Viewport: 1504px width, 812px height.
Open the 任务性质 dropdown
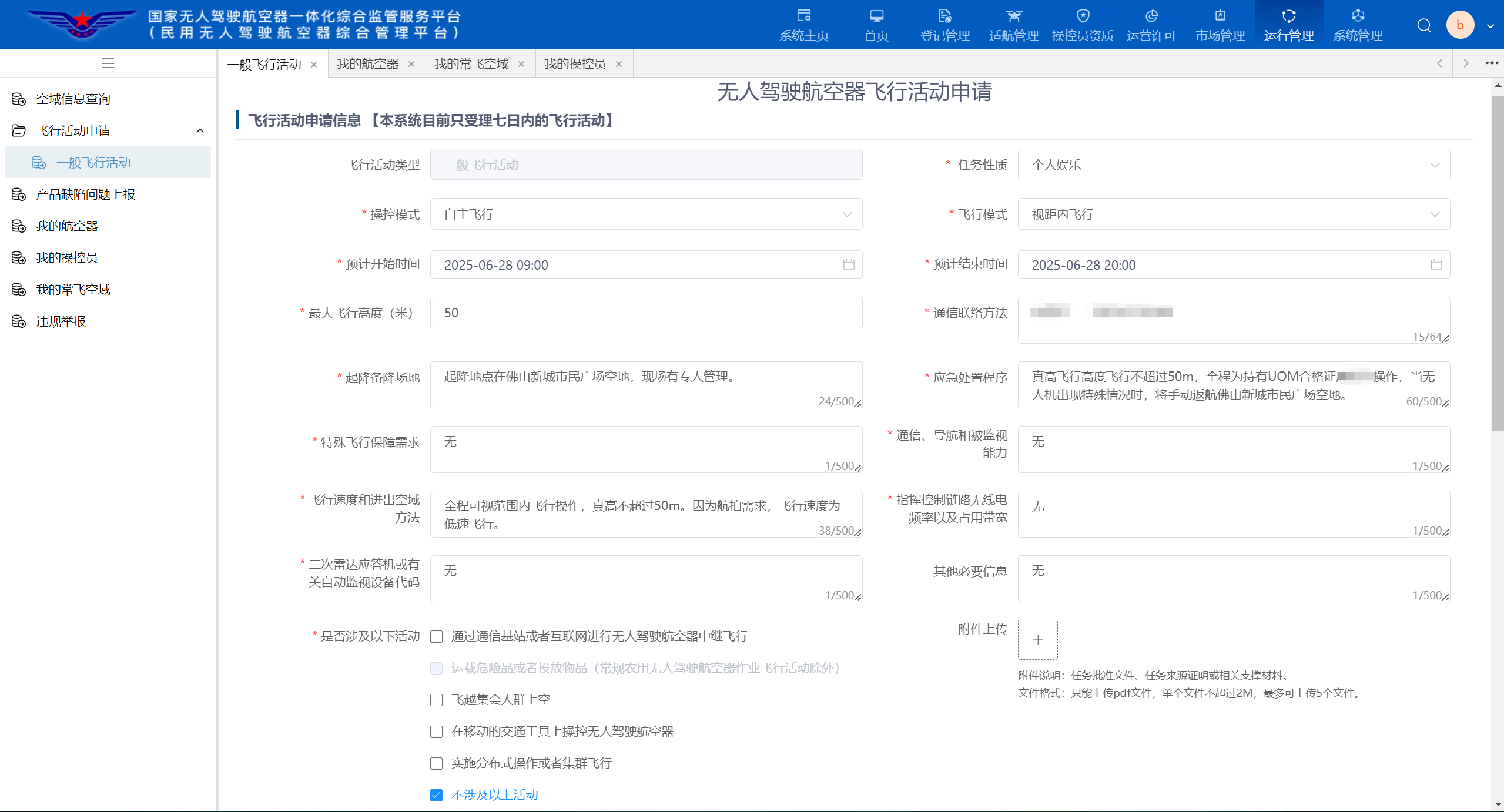[1233, 165]
